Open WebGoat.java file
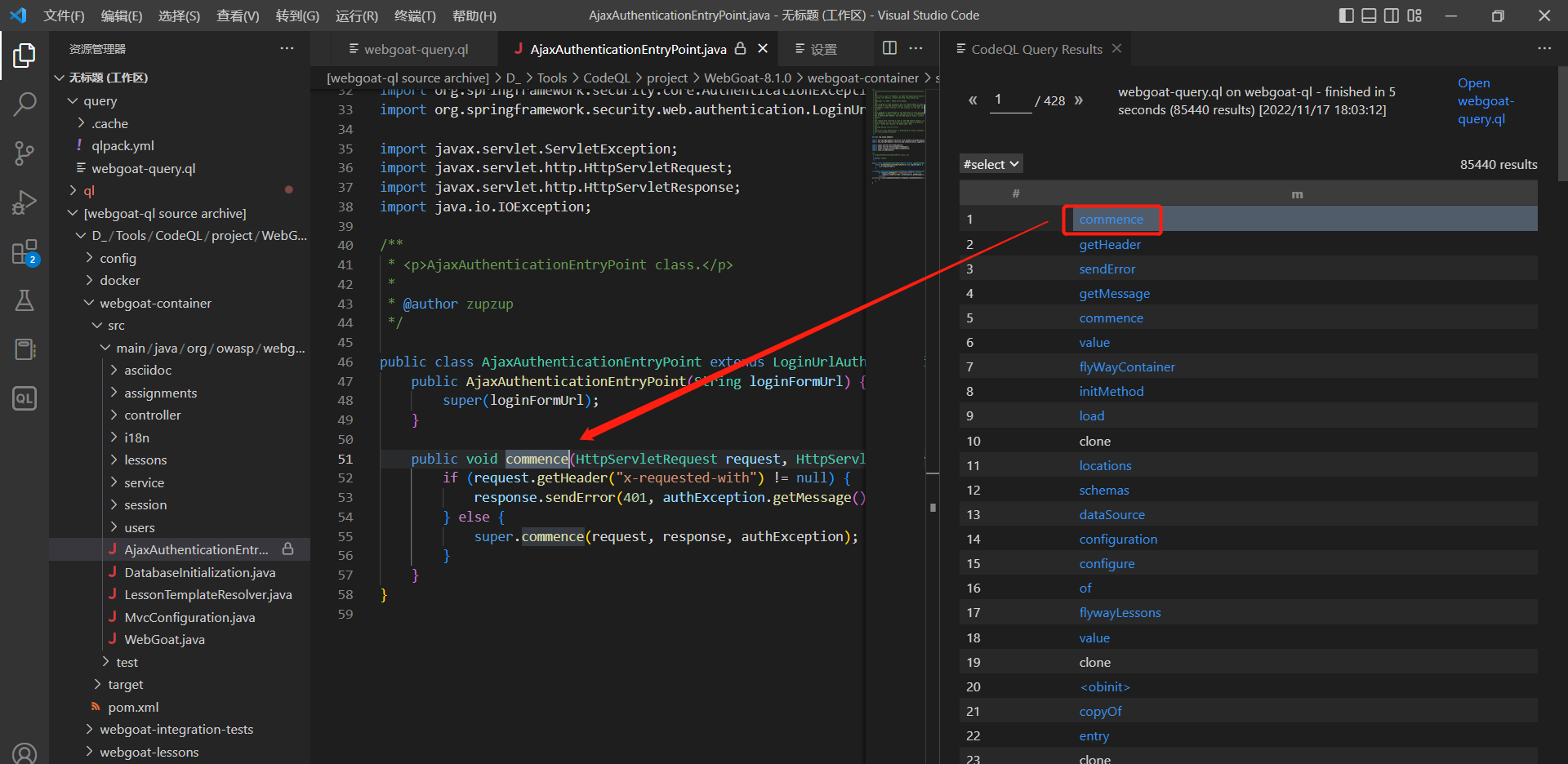This screenshot has height=764, width=1568. click(164, 639)
